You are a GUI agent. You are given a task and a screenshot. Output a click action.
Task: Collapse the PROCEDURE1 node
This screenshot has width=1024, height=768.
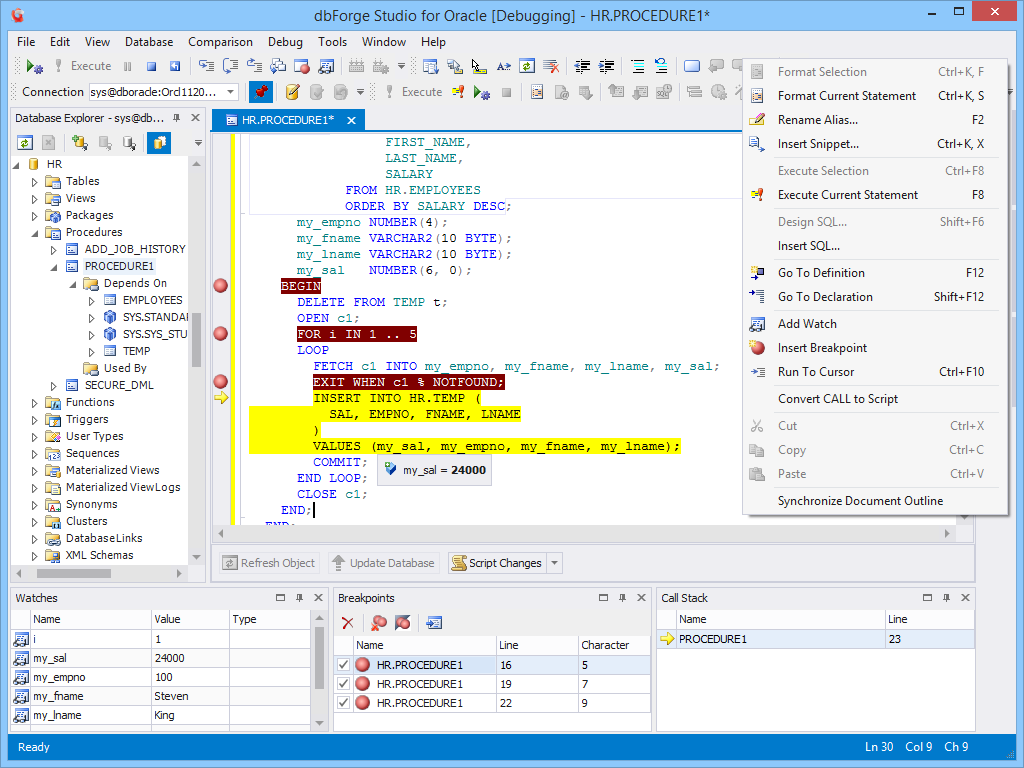[x=54, y=266]
